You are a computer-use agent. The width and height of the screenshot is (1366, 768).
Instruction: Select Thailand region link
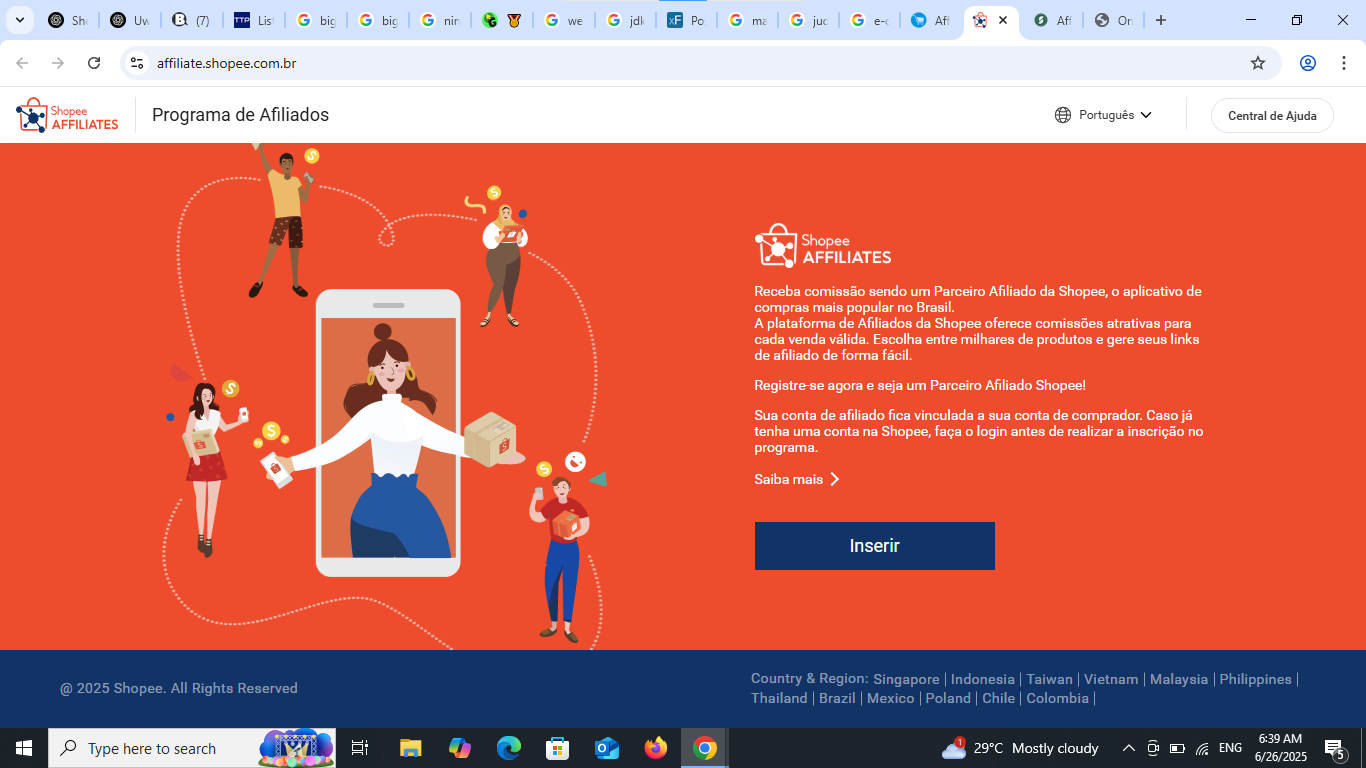click(779, 698)
